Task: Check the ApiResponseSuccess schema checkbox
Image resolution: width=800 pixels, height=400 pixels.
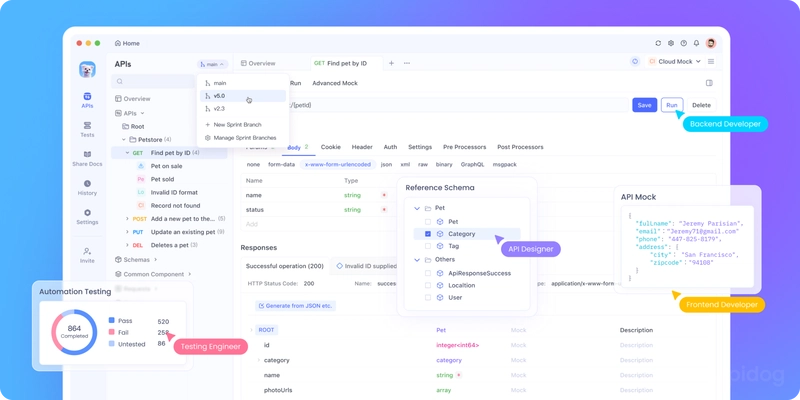Action: click(x=428, y=273)
